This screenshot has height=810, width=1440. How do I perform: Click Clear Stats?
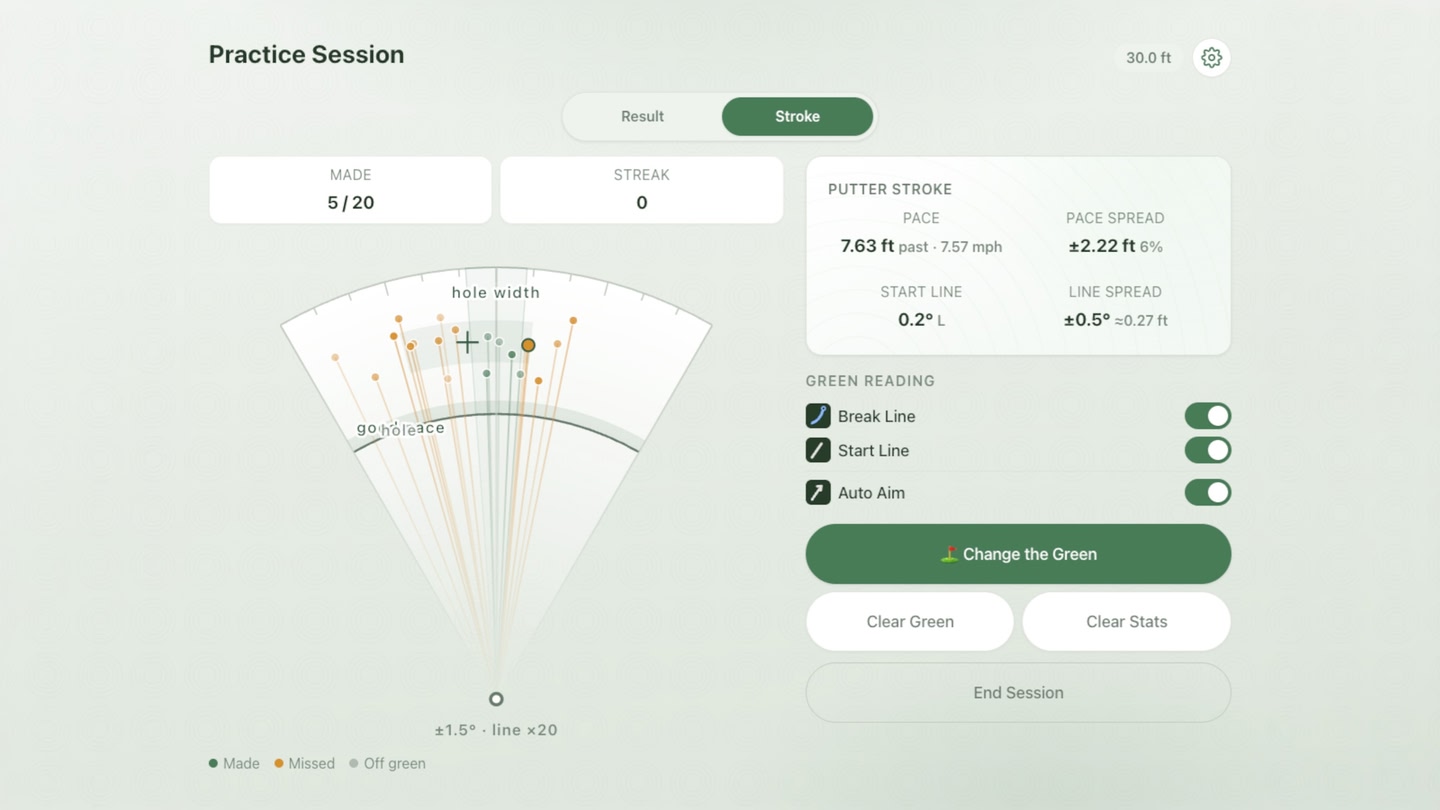[1126, 621]
